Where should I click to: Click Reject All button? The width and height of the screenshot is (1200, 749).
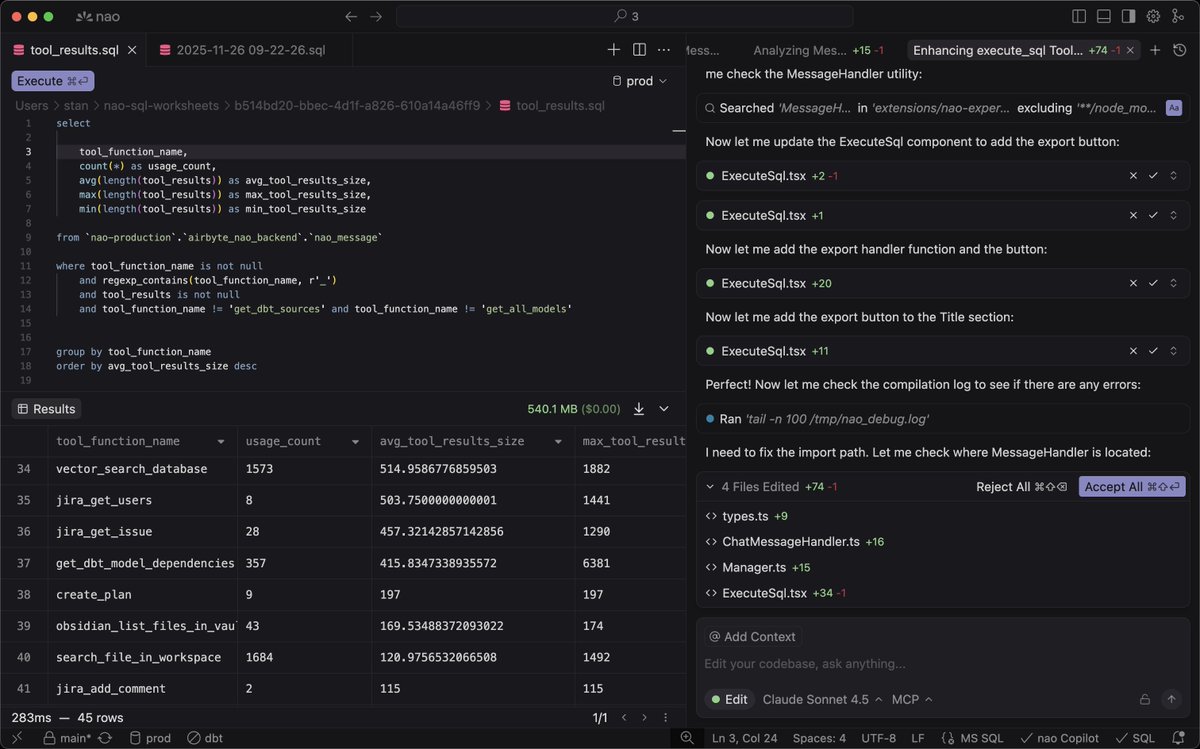tap(1022, 487)
